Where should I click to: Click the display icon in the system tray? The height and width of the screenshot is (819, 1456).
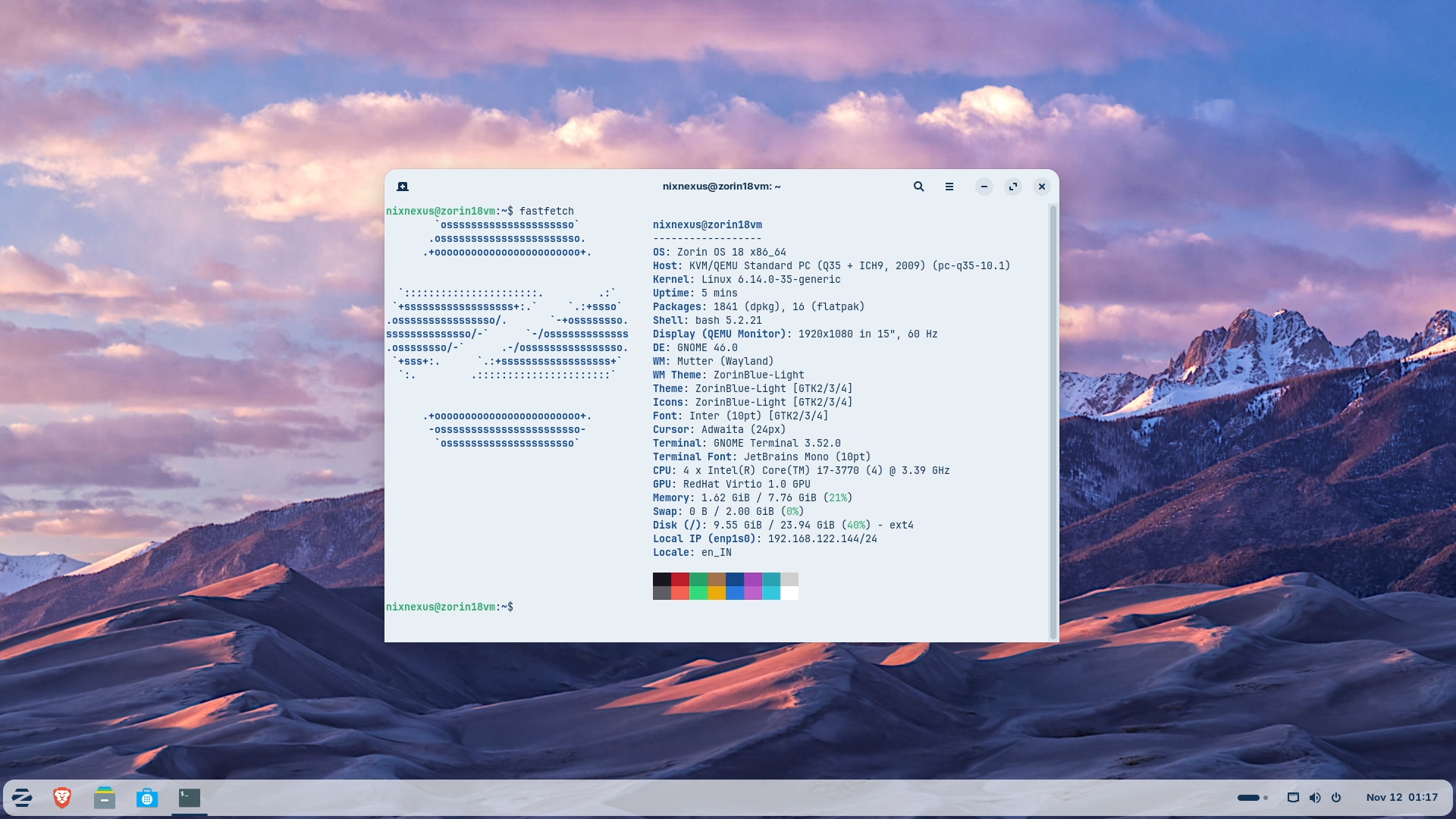tap(1293, 797)
